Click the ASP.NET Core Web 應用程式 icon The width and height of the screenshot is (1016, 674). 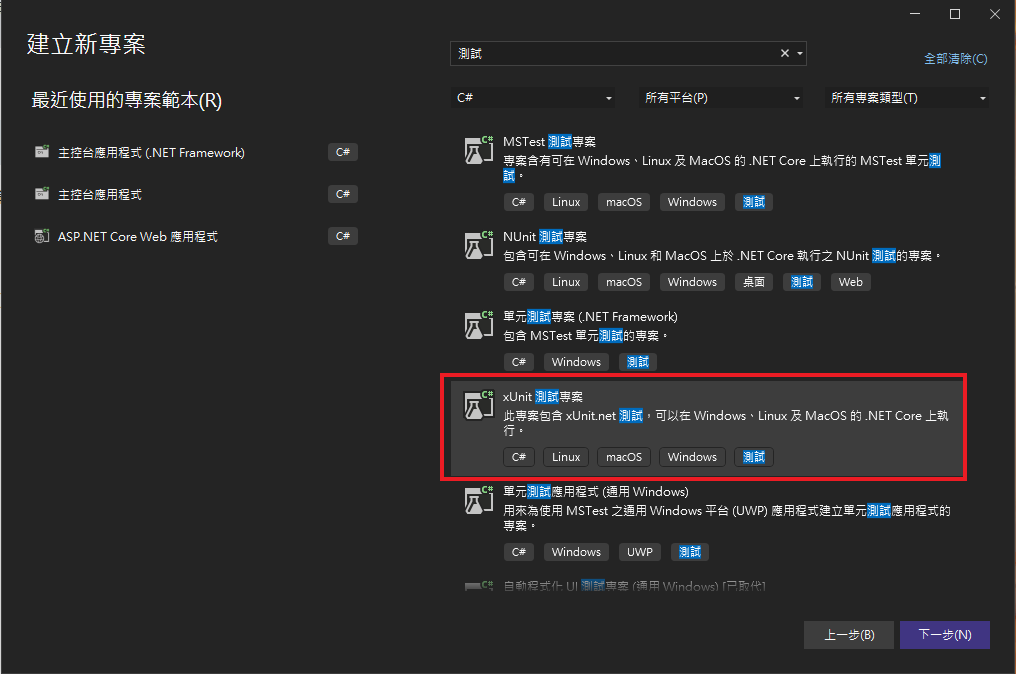click(x=42, y=237)
